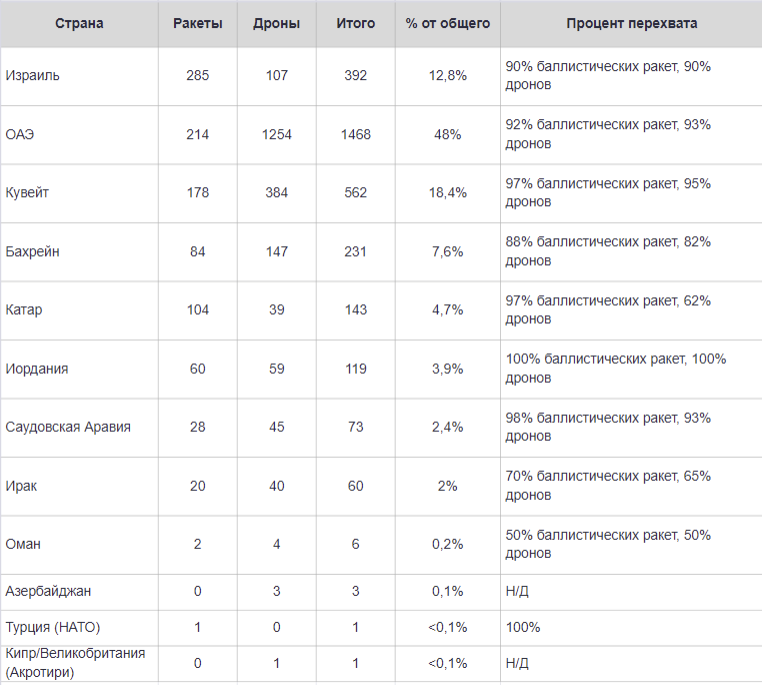Click the Саудовская Аравия cell
This screenshot has height=685, width=762.
click(x=68, y=427)
